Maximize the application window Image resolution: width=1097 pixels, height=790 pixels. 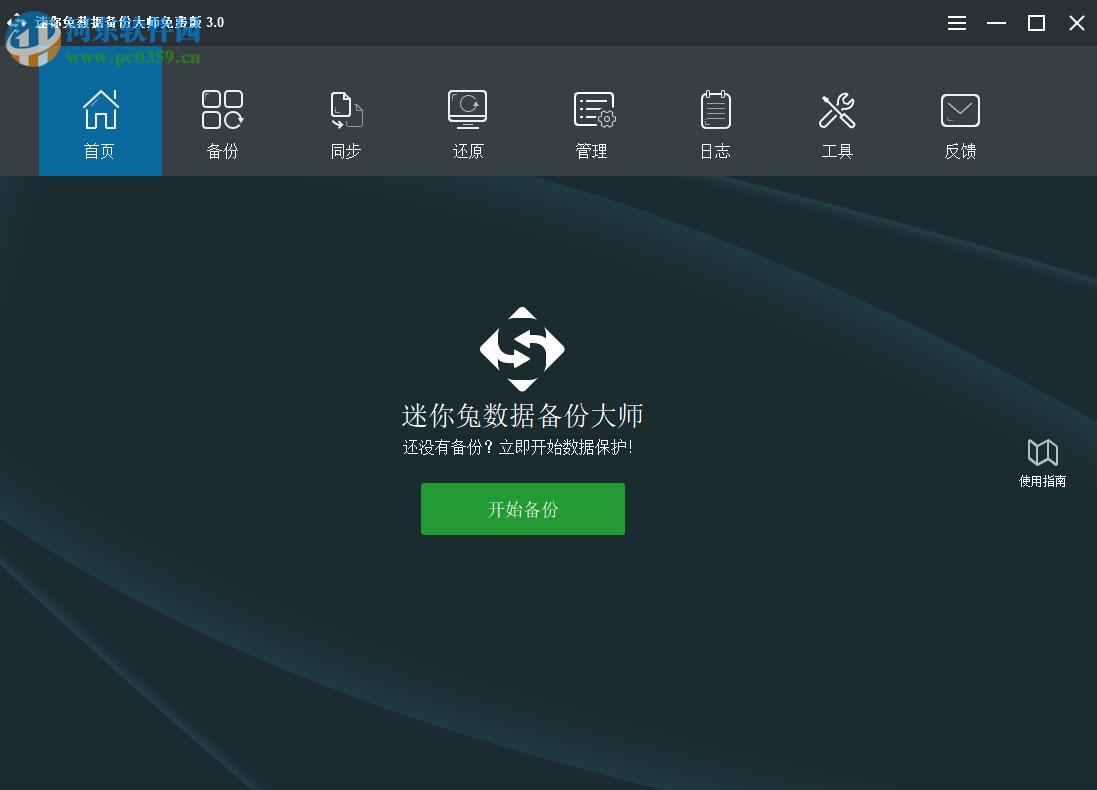click(1036, 22)
